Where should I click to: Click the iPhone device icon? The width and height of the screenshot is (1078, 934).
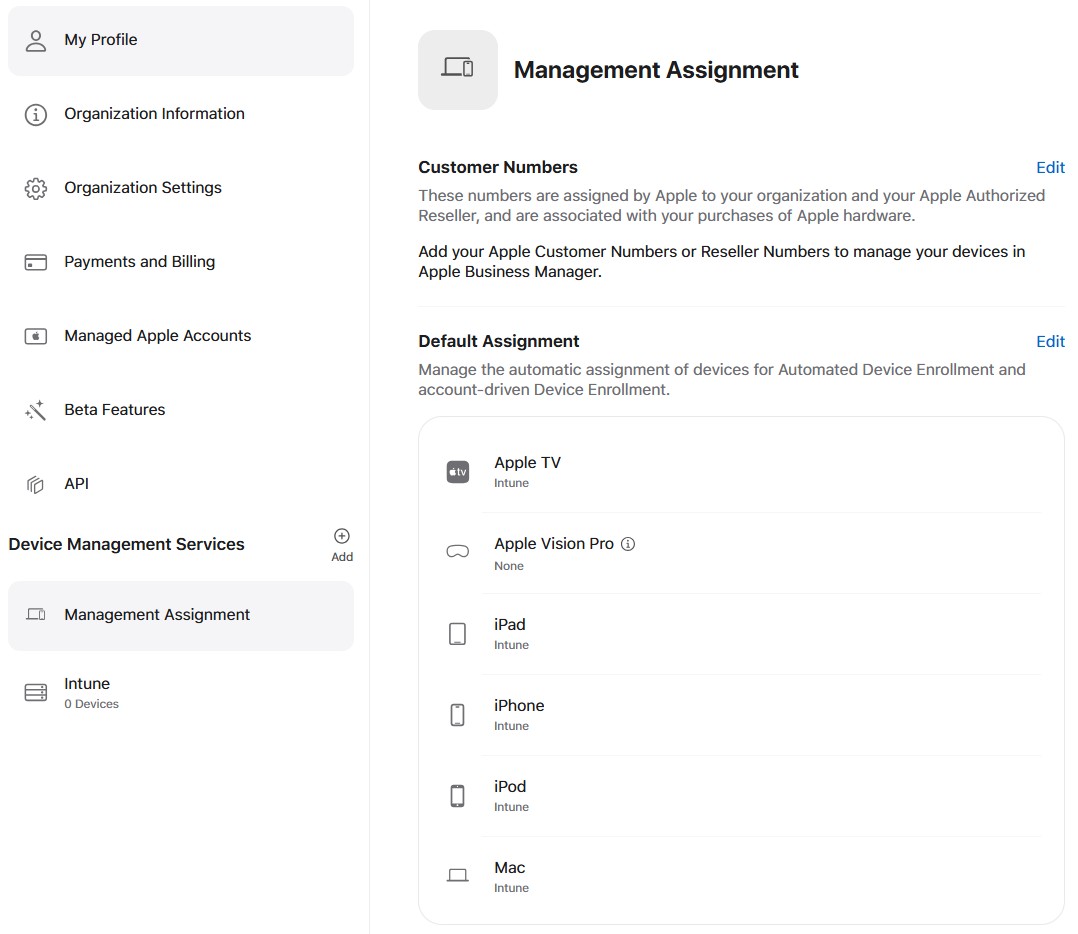click(x=457, y=715)
